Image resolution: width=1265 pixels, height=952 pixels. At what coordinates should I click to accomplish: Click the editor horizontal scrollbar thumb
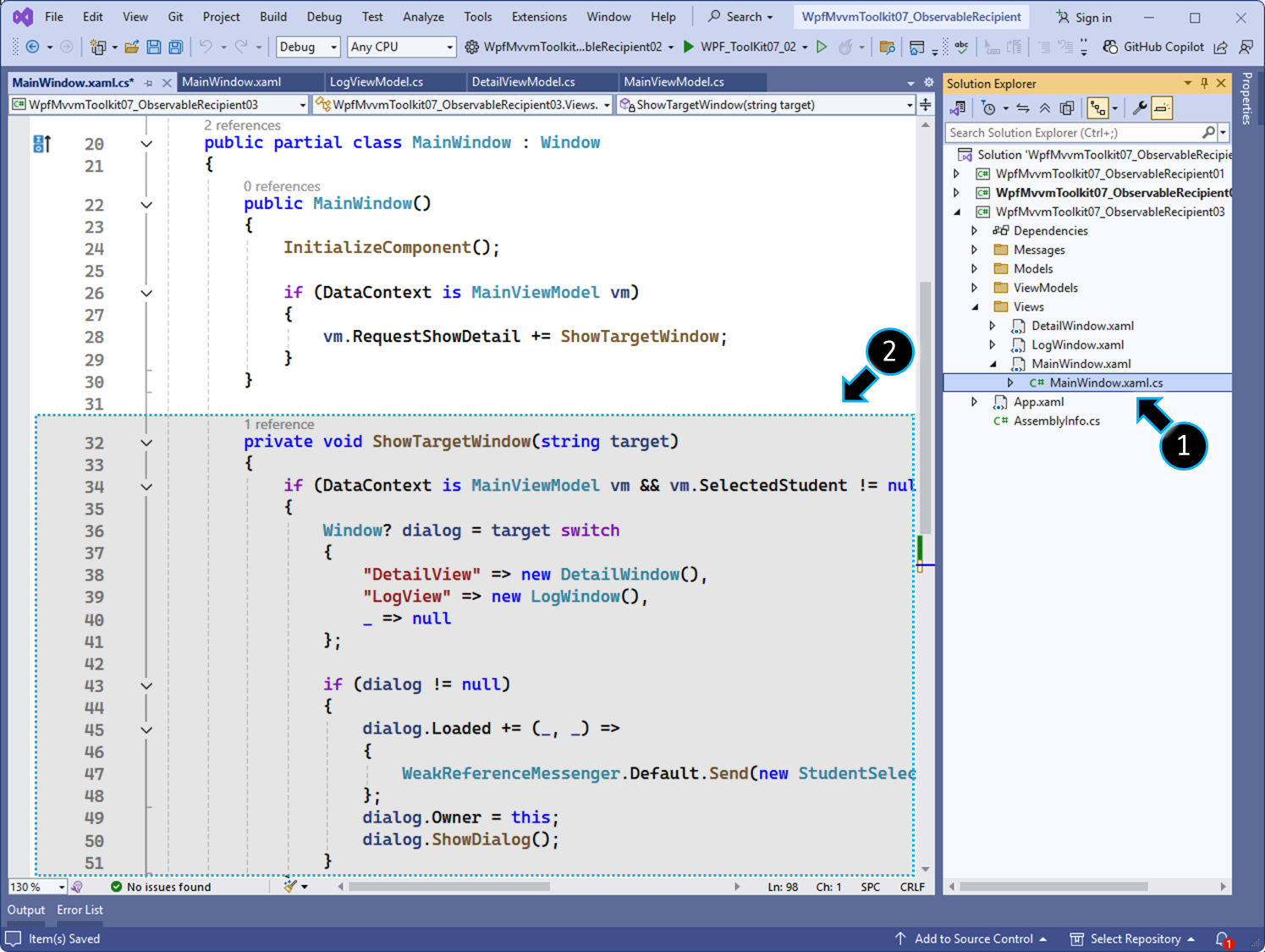pos(449,887)
